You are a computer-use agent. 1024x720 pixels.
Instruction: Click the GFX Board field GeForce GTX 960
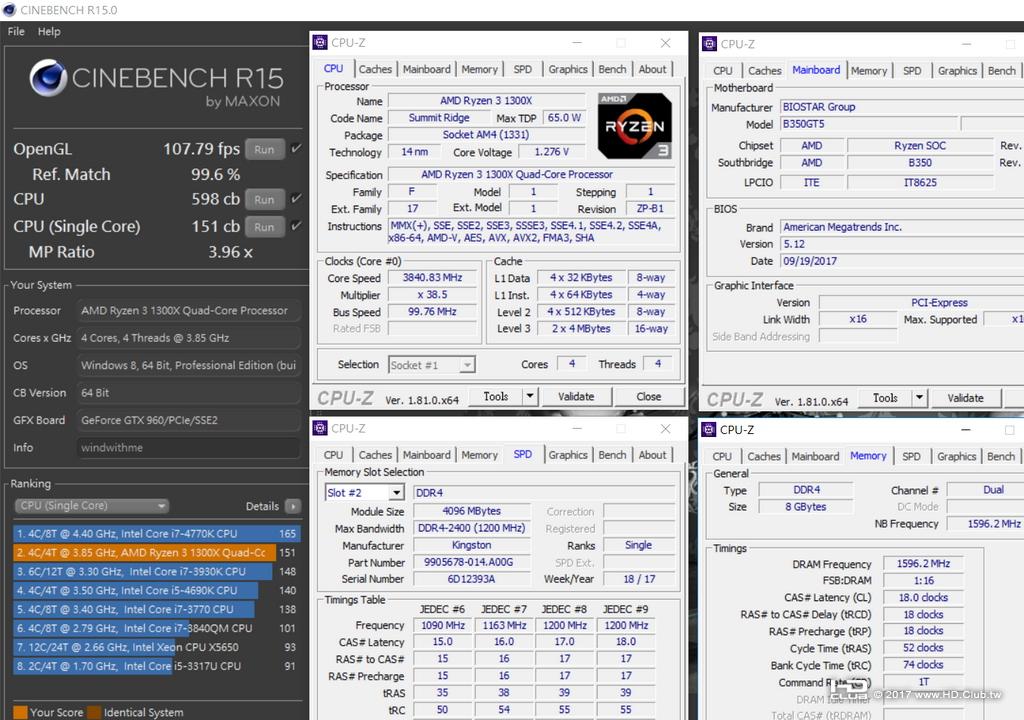[188, 420]
